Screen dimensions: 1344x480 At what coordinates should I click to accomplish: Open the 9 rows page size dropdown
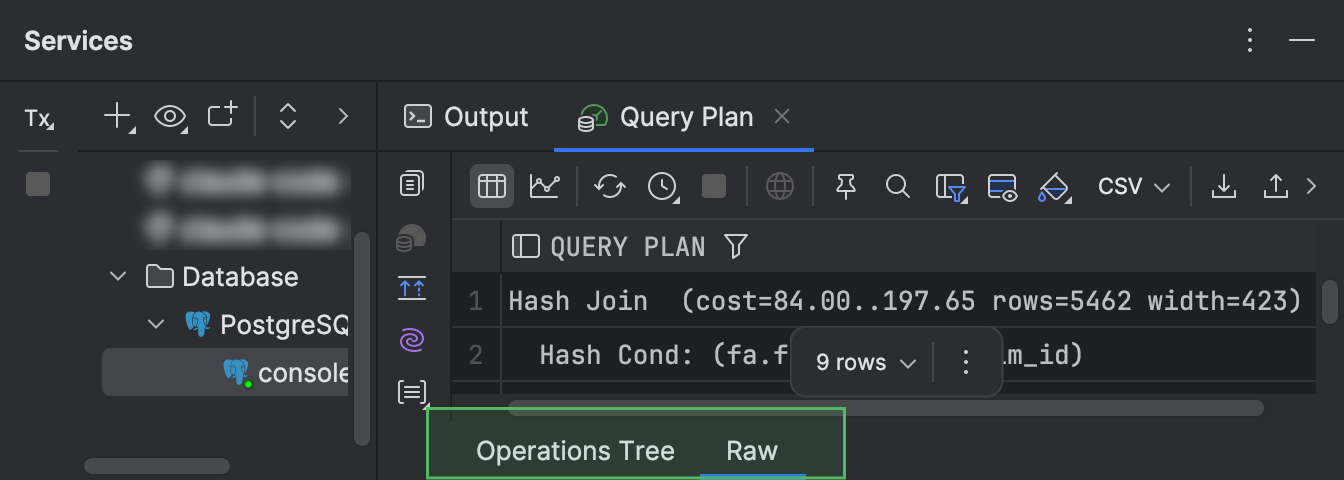(x=866, y=363)
